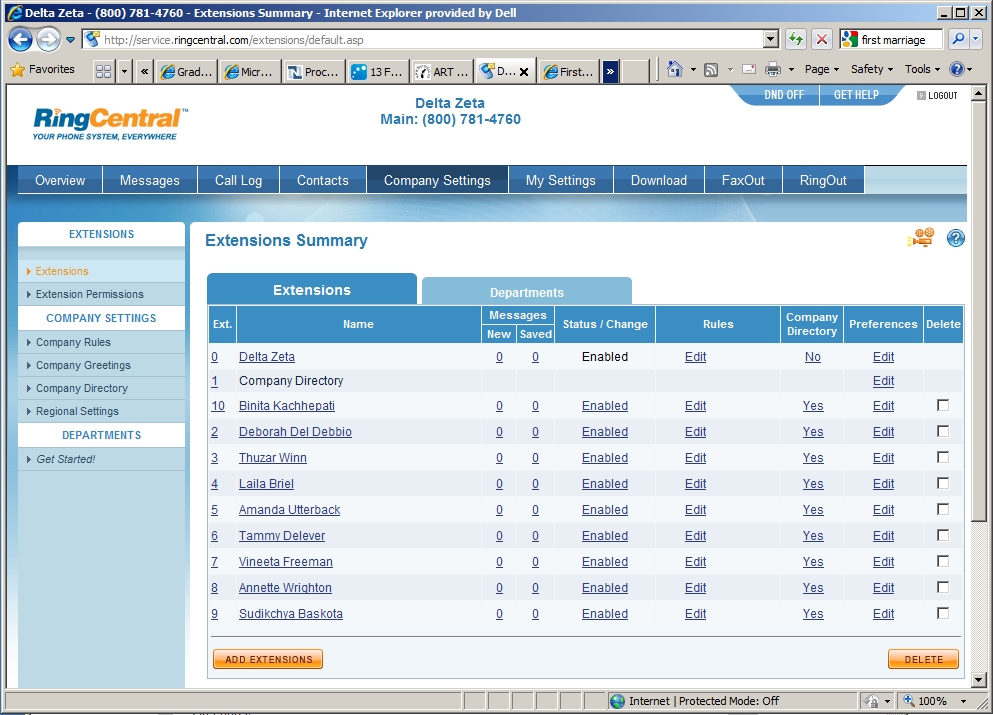Edit rules for Tammy Delever
Image resolution: width=993 pixels, height=715 pixels.
(x=695, y=535)
